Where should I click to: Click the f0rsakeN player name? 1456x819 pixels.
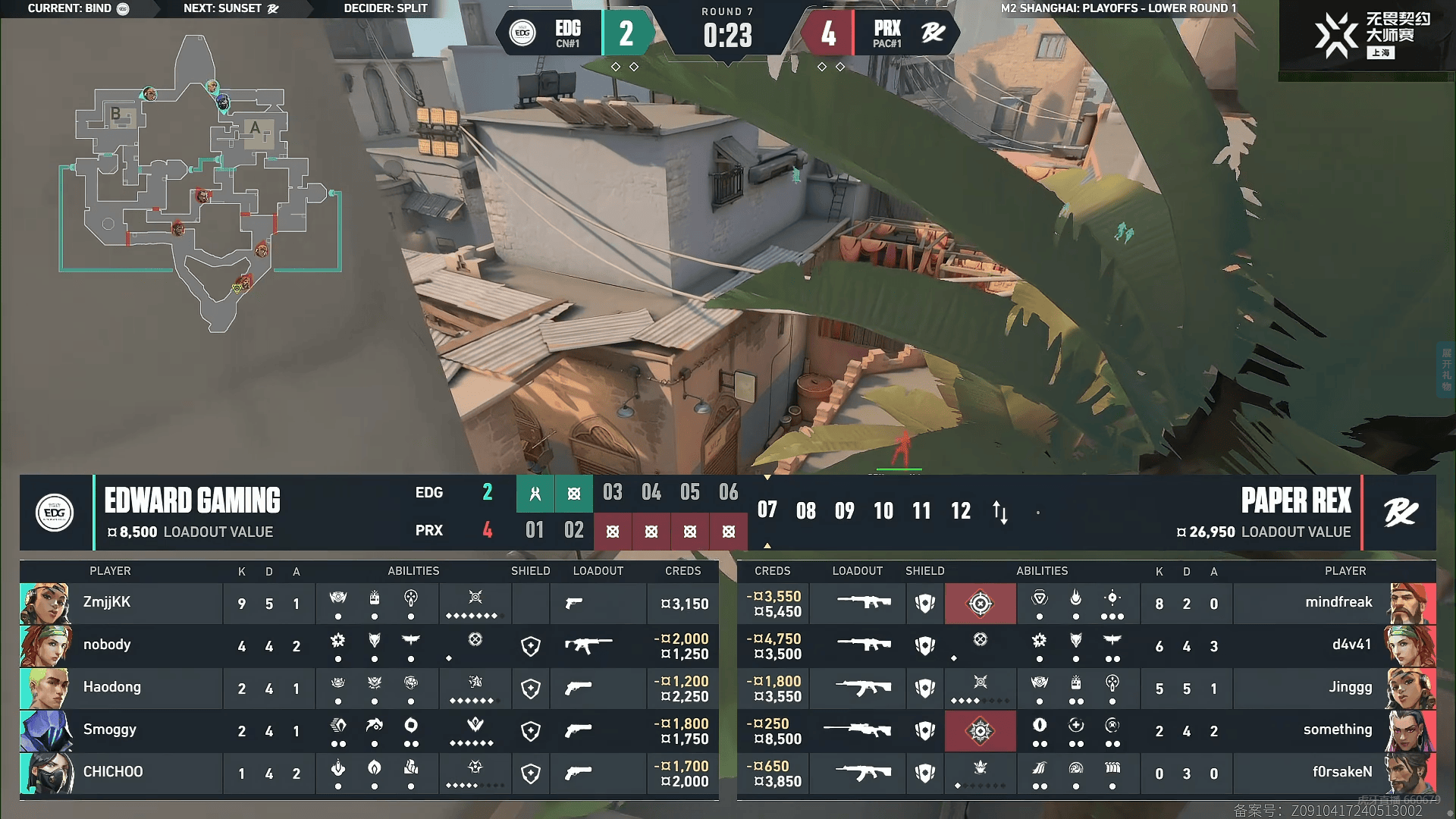[x=1342, y=772]
